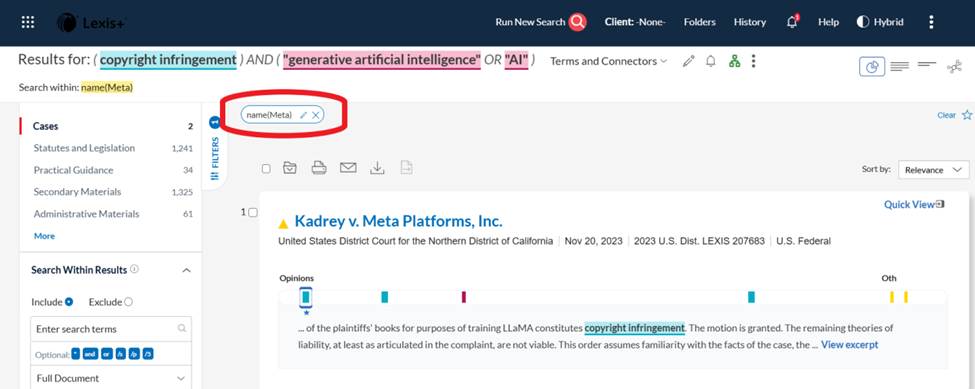Open more search actions dots menu
Screen dimensions: 975x389
pyautogui.click(x=753, y=62)
